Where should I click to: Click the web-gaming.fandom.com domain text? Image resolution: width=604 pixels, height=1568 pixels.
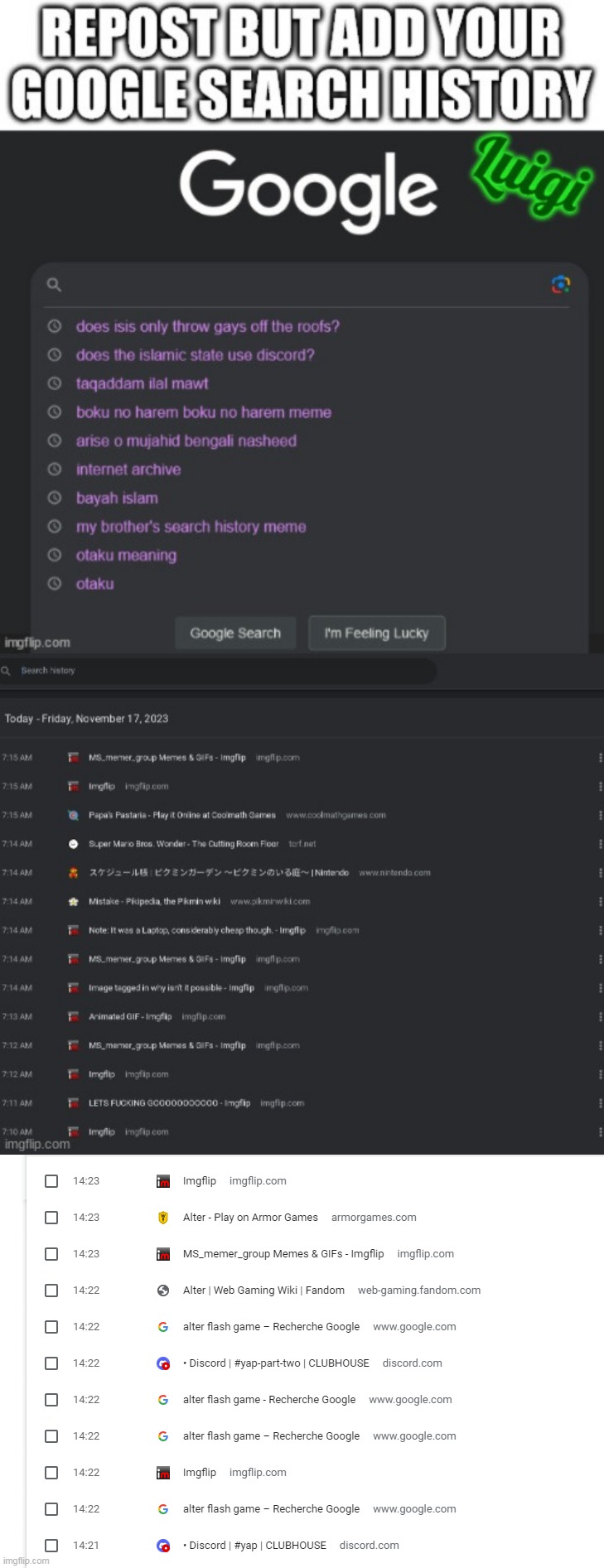419,1291
